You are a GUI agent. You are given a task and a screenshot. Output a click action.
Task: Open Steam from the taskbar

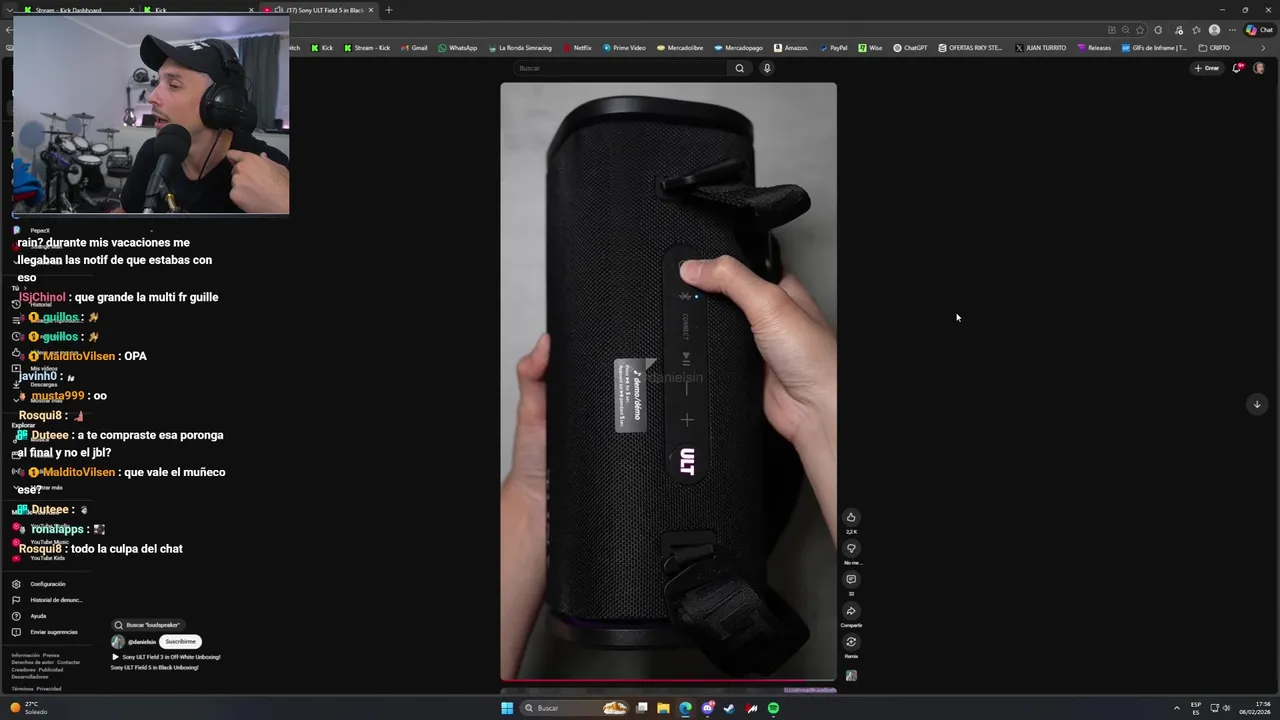tap(729, 708)
